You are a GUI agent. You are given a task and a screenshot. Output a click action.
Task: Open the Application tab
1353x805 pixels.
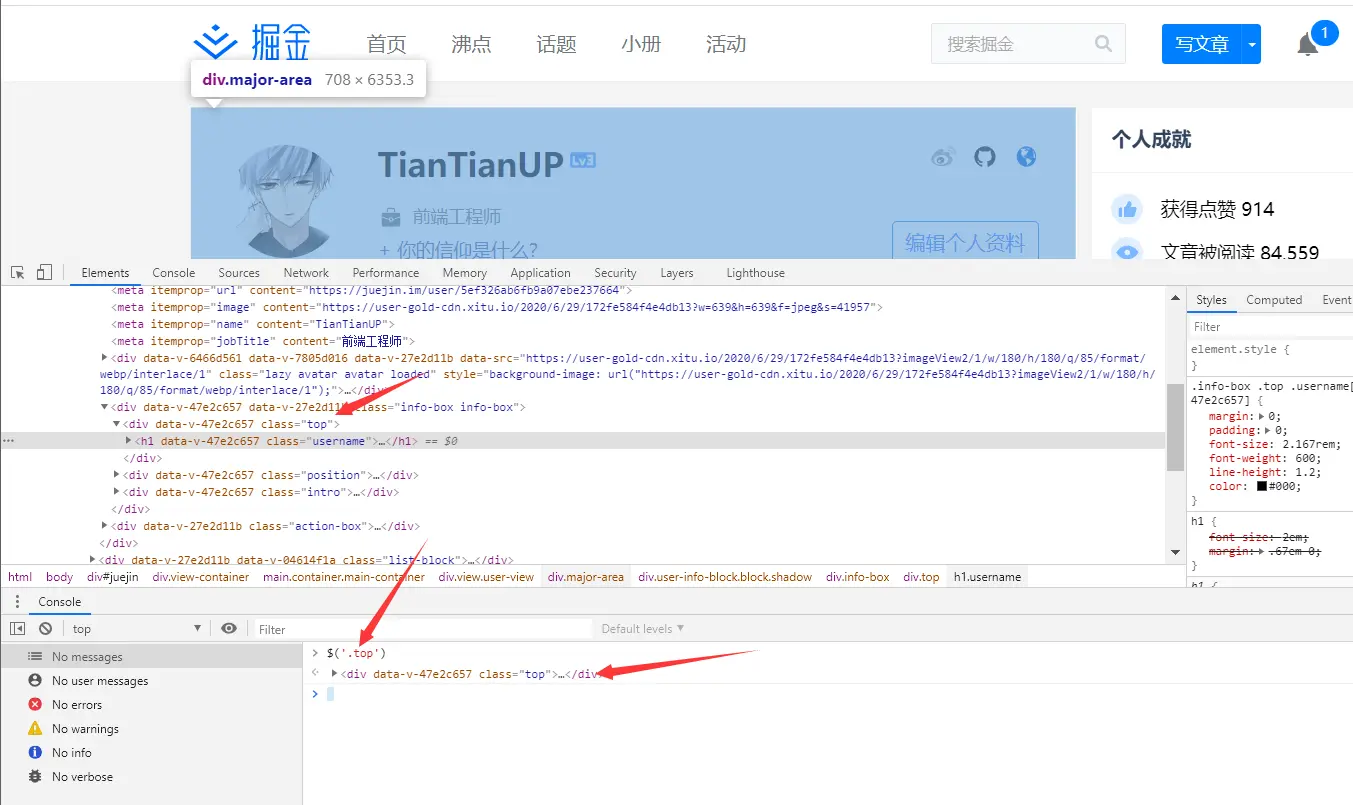540,272
